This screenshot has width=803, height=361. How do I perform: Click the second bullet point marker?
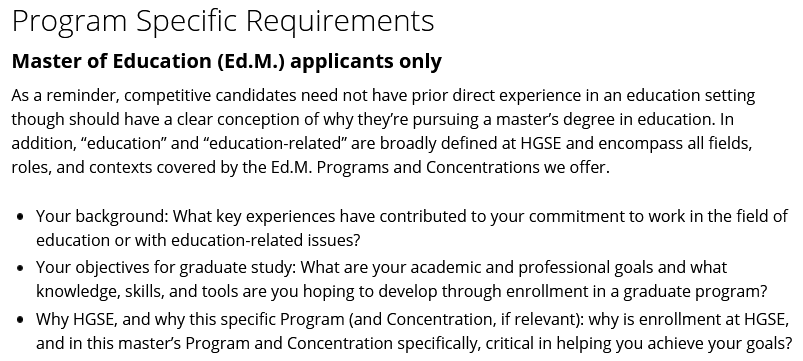(20, 268)
